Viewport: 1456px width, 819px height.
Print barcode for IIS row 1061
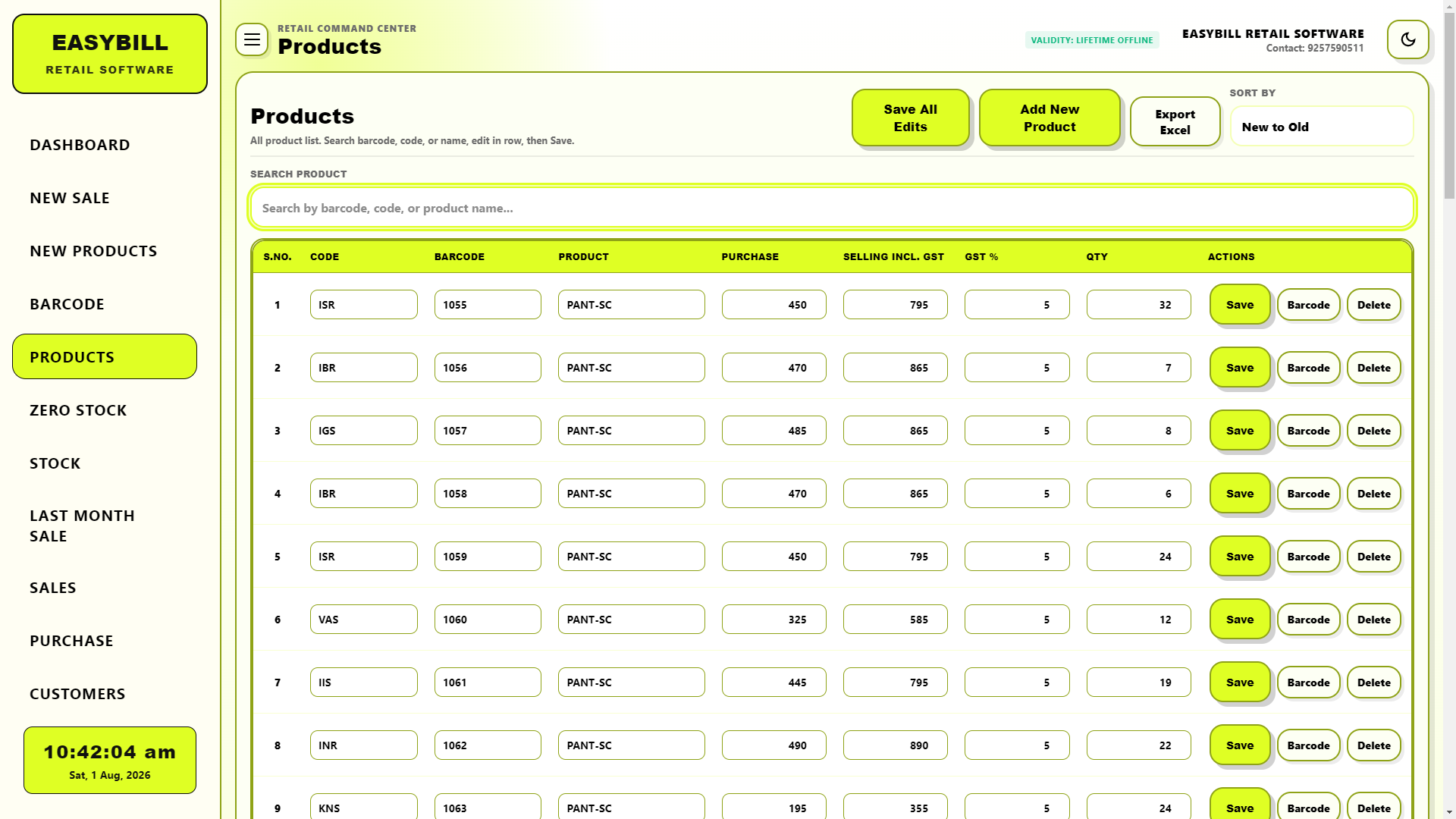1308,682
